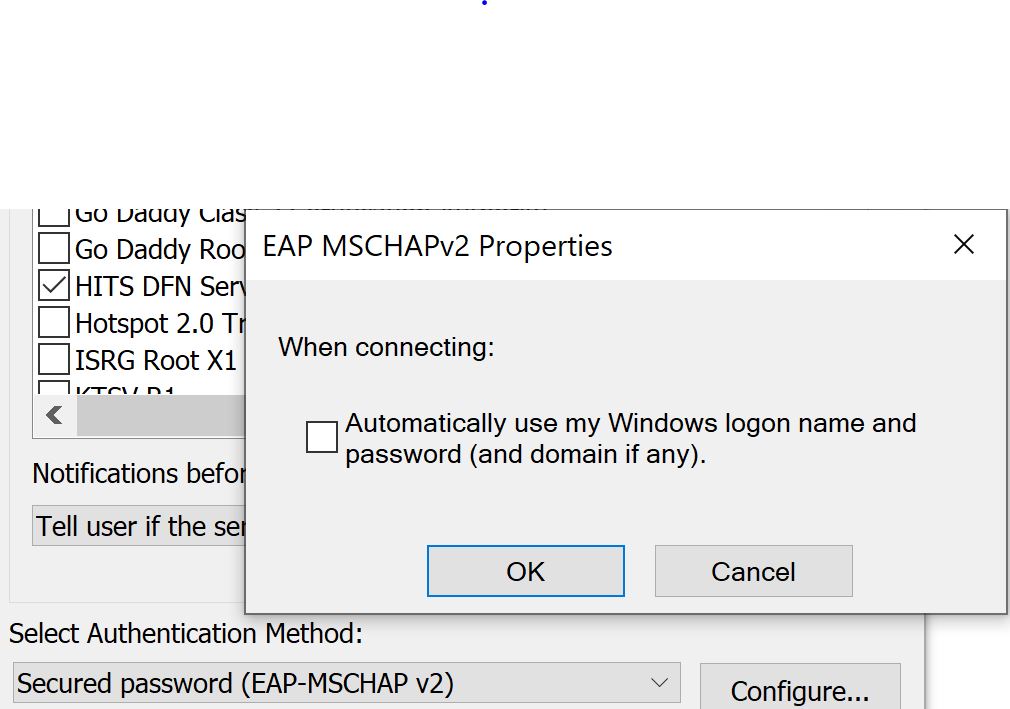Click the 'Select Authentication Method:' label
Screen dimensions: 1010x709
(162, 633)
